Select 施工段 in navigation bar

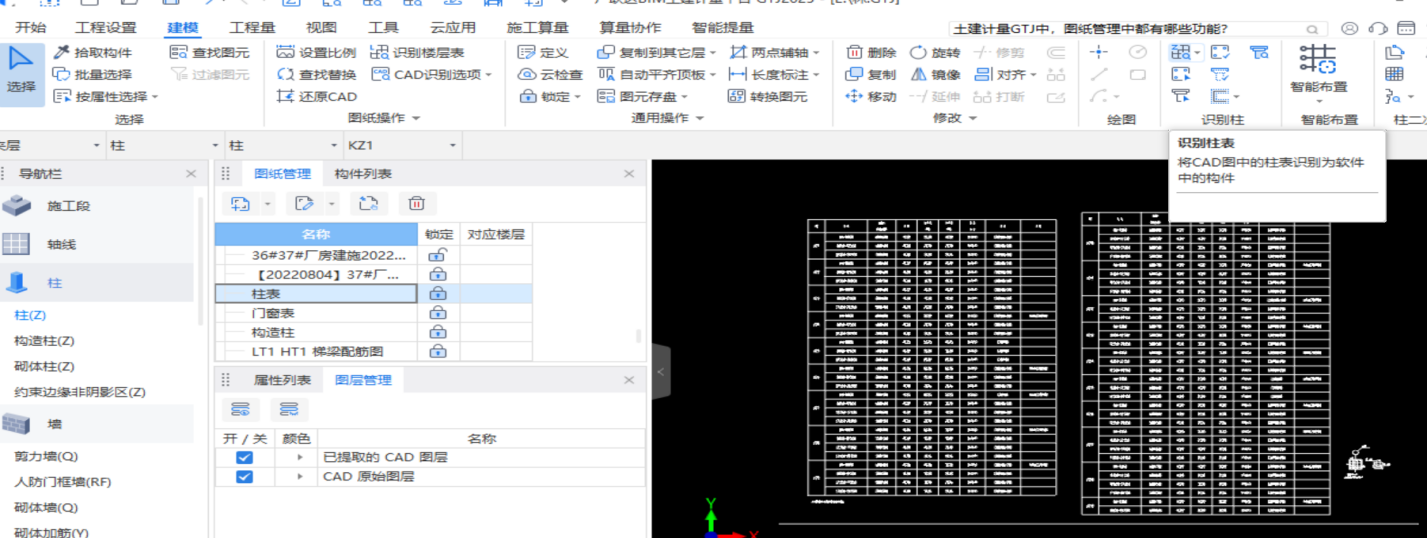coord(97,206)
